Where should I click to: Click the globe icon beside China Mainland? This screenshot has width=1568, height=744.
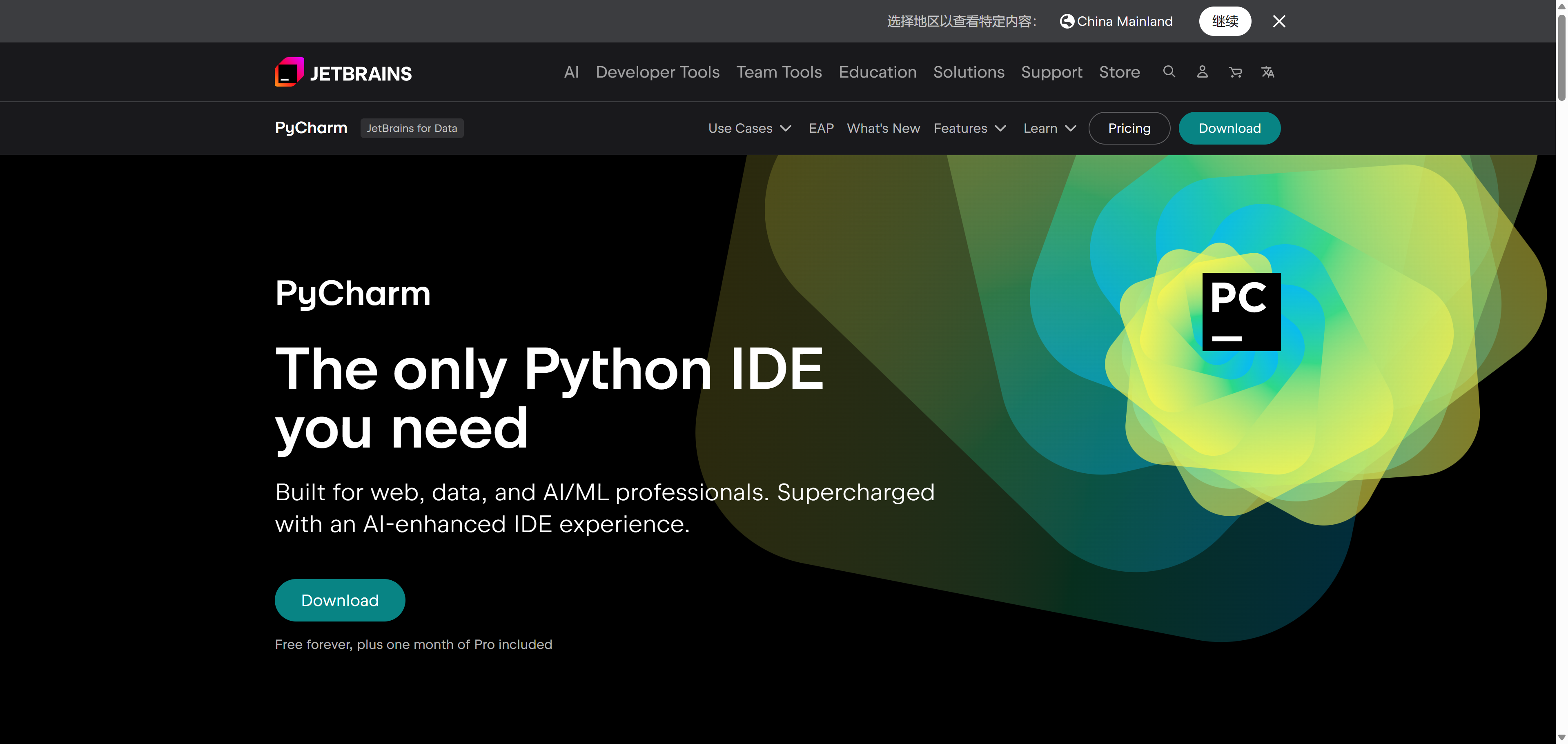point(1067,21)
